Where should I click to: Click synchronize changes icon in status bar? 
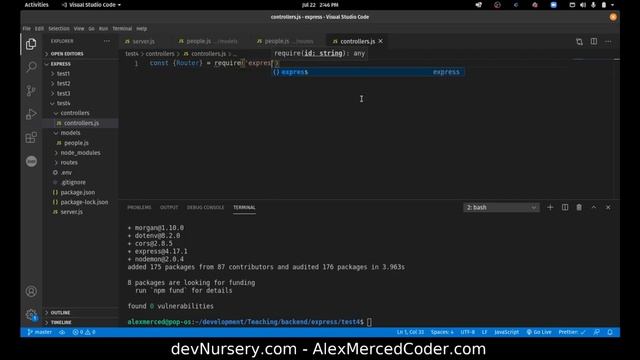[x=62, y=332]
